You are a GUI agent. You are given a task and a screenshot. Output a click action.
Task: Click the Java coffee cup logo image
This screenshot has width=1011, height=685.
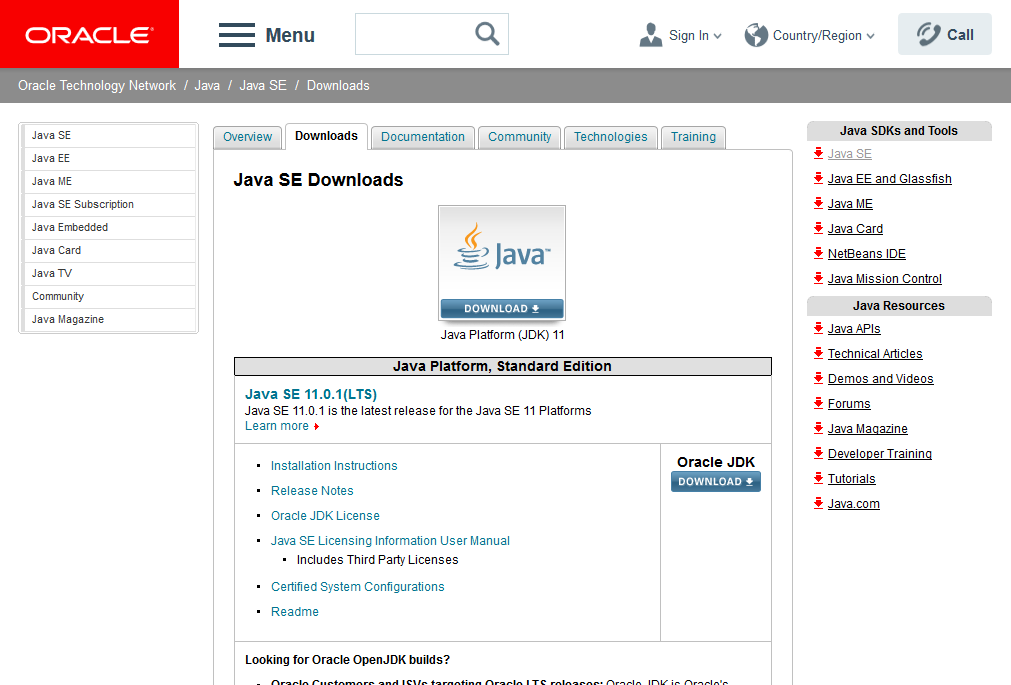(501, 250)
